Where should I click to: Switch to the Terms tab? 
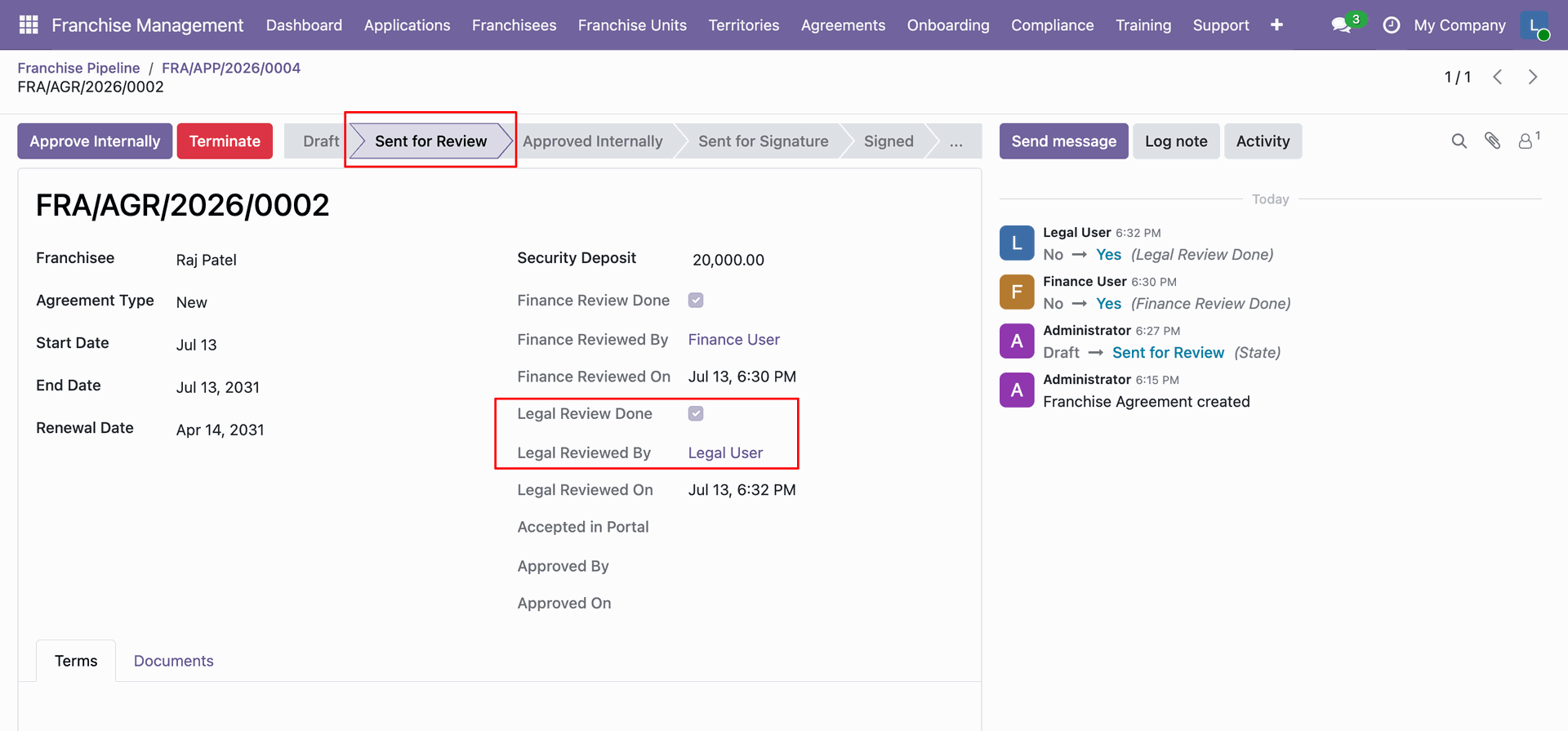76,661
